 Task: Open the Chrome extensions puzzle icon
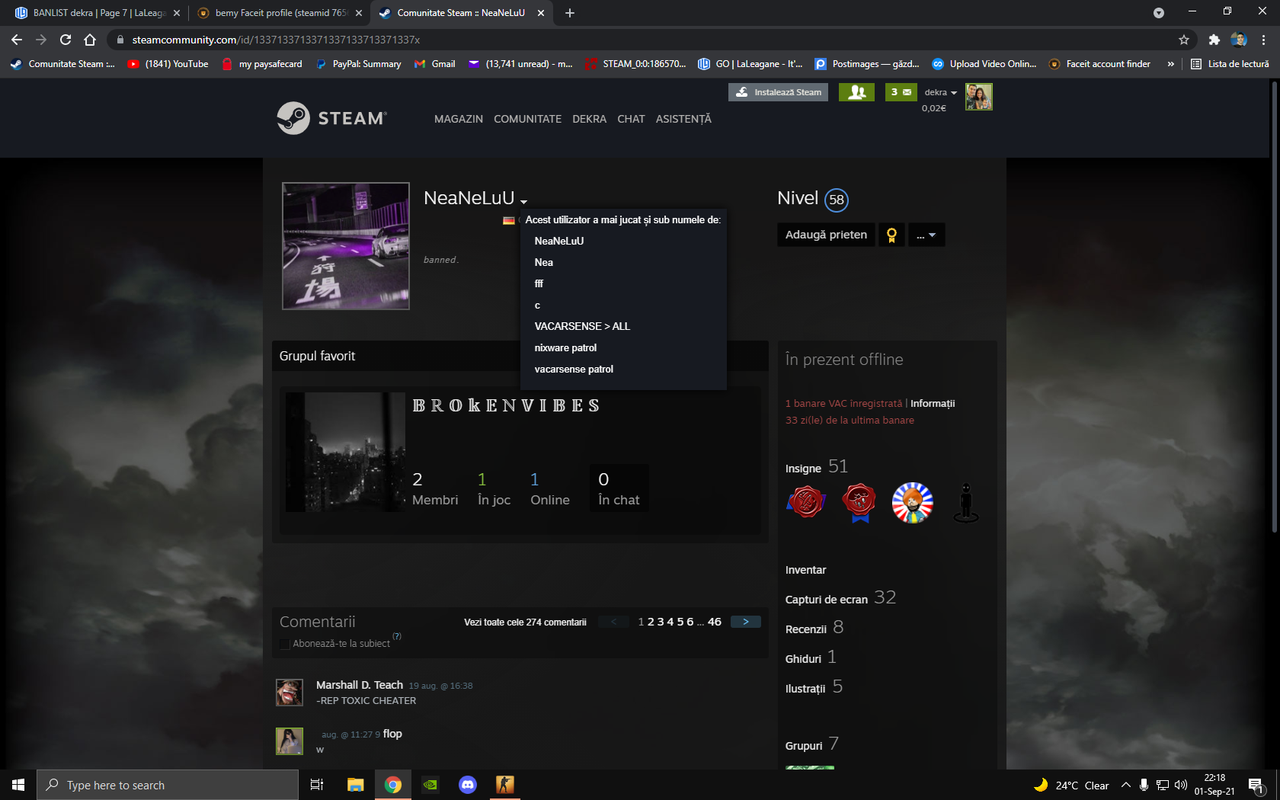(x=1214, y=40)
